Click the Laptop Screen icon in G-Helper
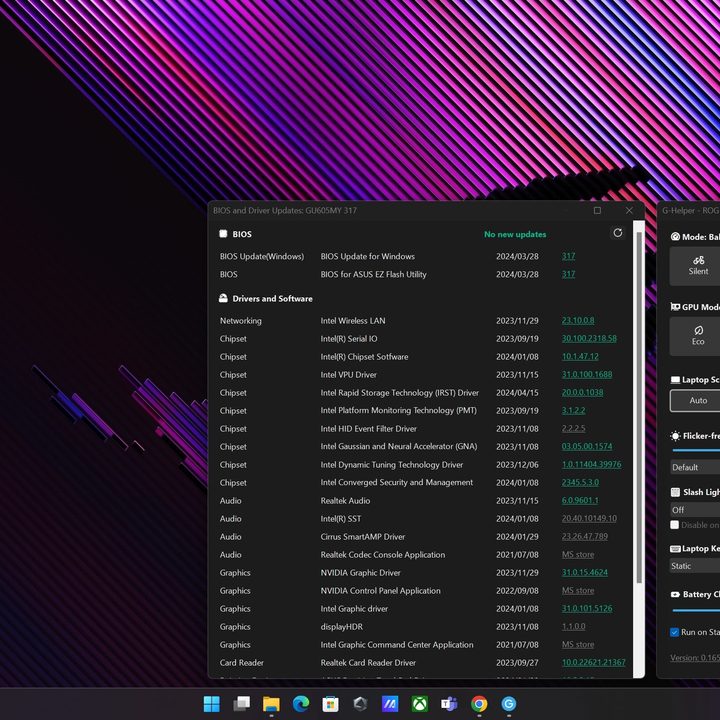The image size is (720, 720). pos(675,380)
